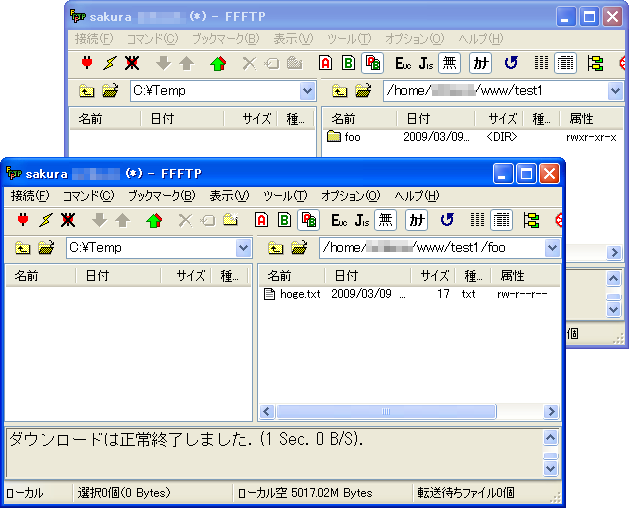629x508 pixels.
Task: Click the Quick Connect lightning icon in front window
Action: pyautogui.click(x=46, y=220)
